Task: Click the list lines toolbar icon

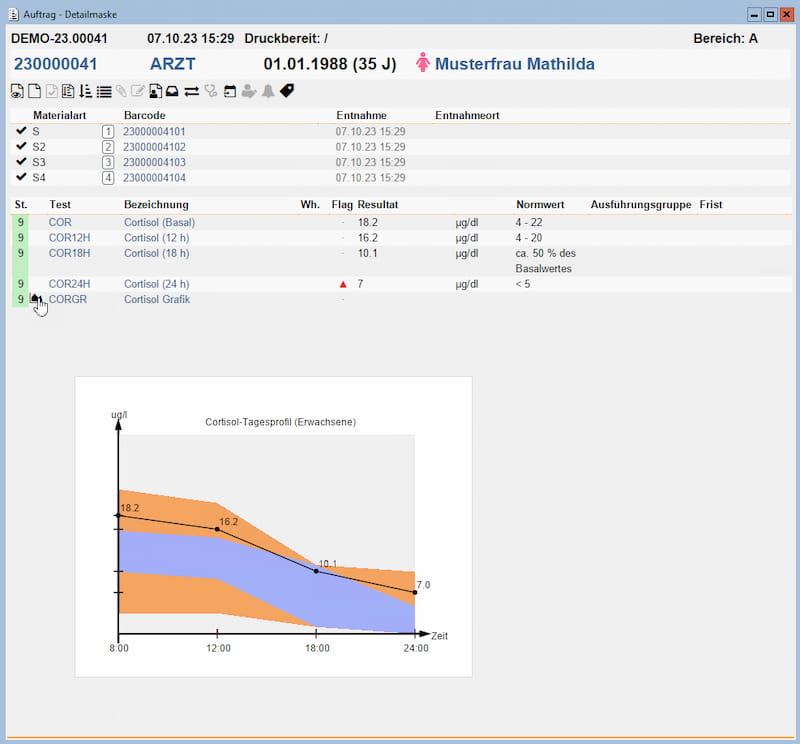Action: 104,92
